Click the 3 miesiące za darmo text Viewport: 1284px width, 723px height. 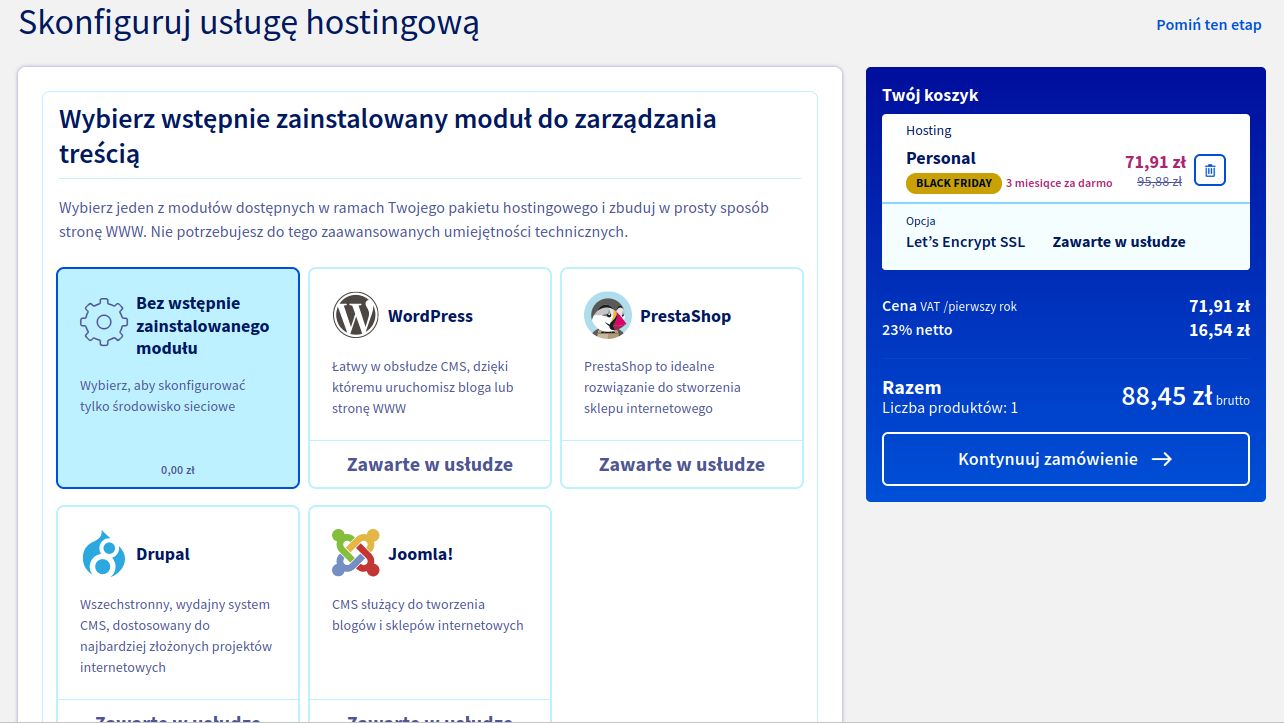point(1059,183)
